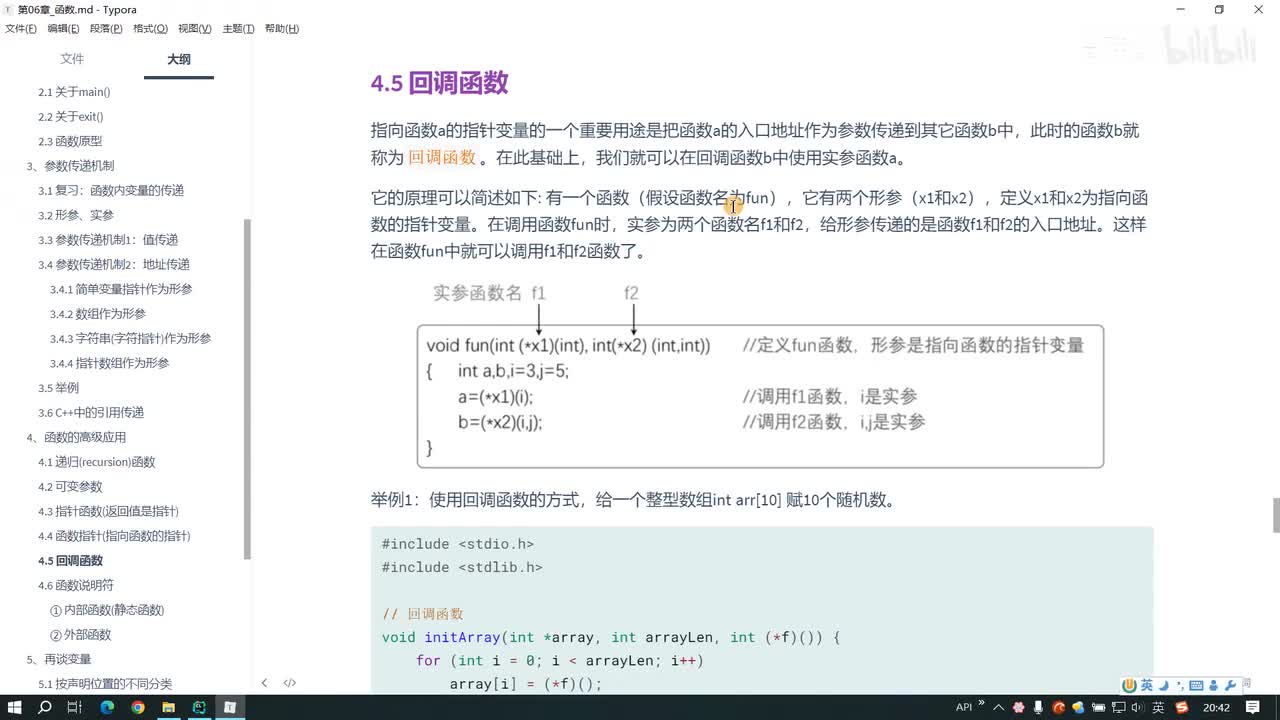This screenshot has height=720, width=1280.
Task: Launch Google Chrome from the taskbar
Action: [138, 707]
